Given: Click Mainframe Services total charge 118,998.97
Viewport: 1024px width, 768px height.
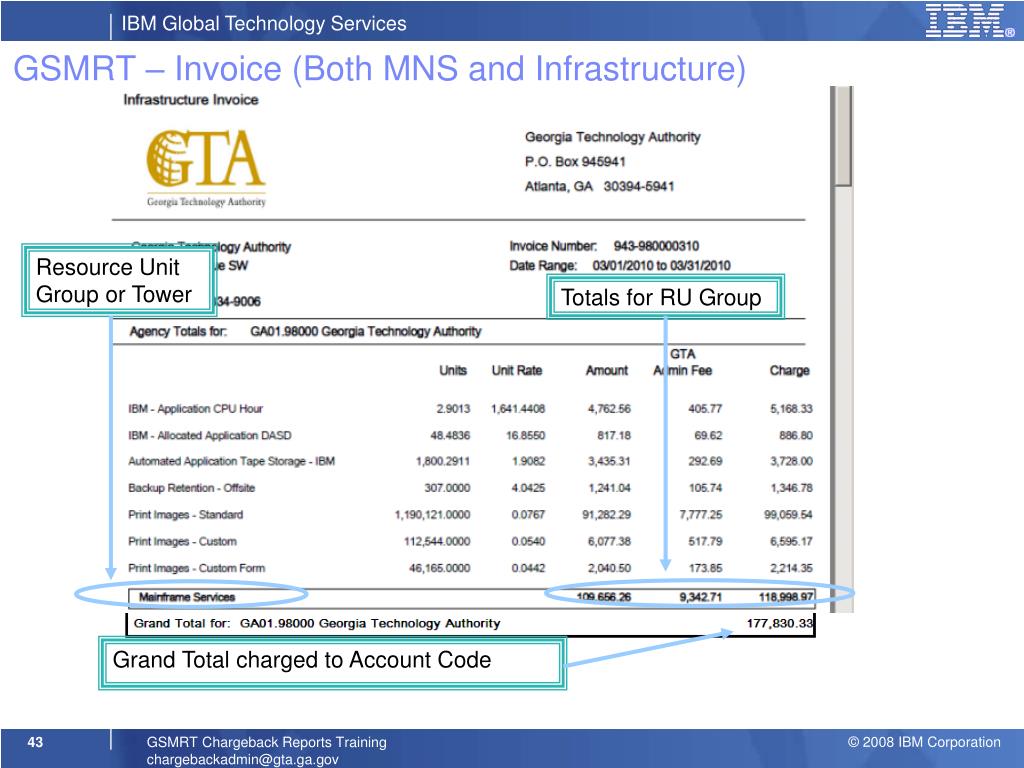Looking at the screenshot, I should [x=786, y=597].
